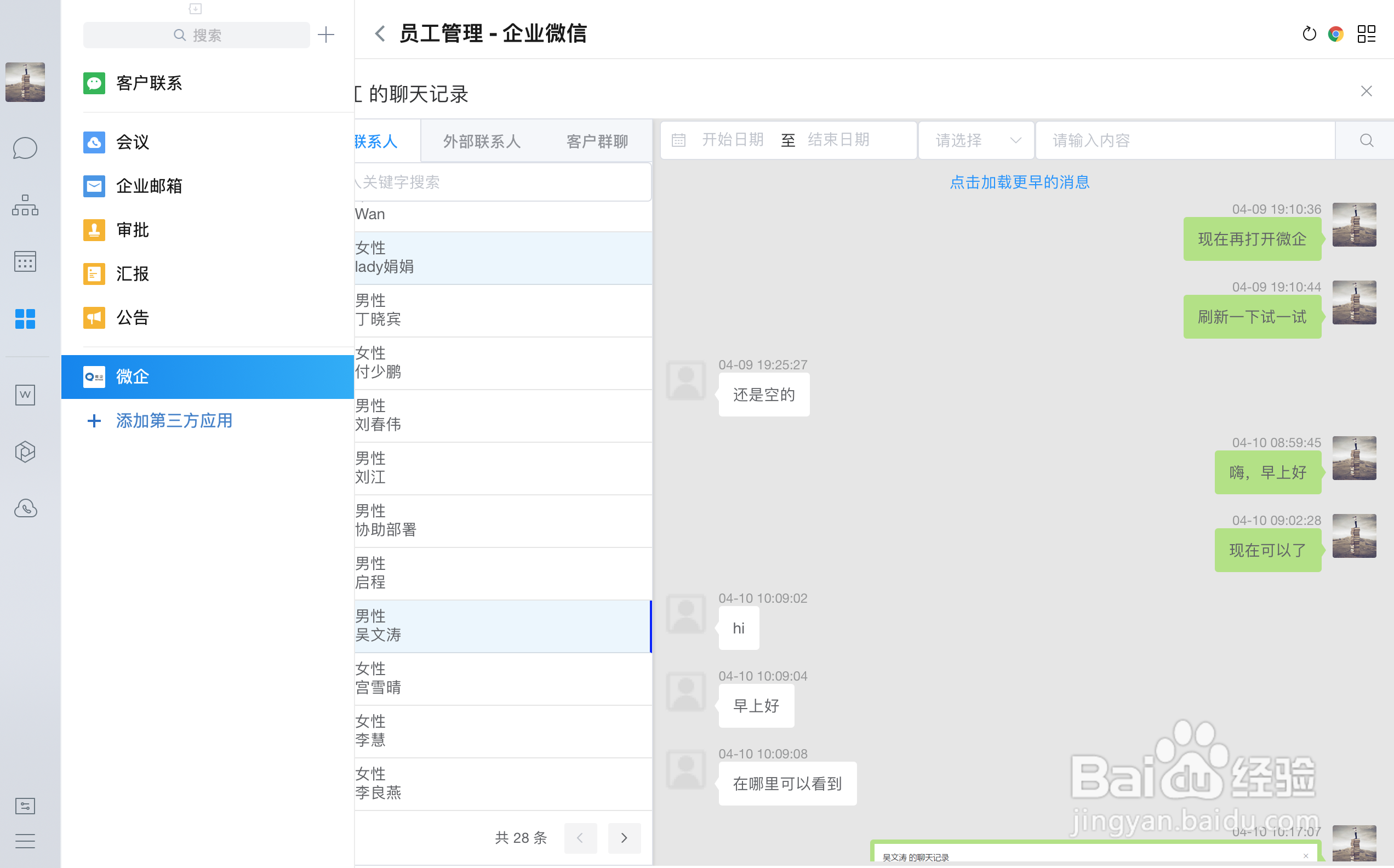Click the plus icon beside search box
The height and width of the screenshot is (868, 1394).
click(x=326, y=35)
